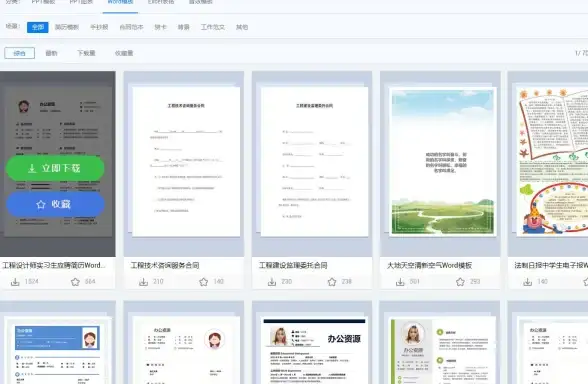588x384 pixels.
Task: Click download icon under 工程设计师实习生应聘简历Word
Action: coord(15,282)
